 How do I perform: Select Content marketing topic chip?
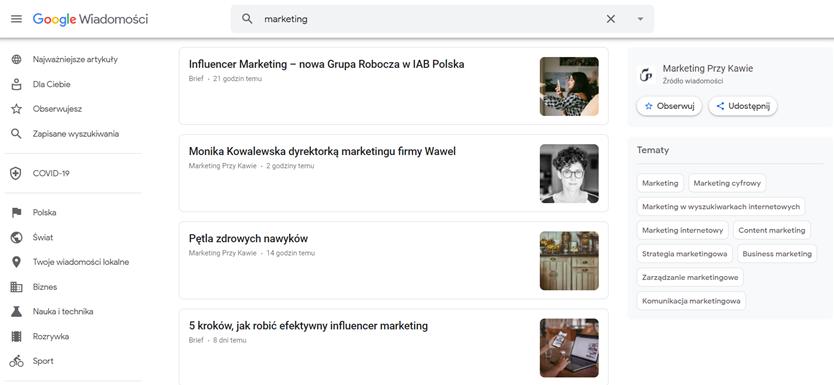(x=772, y=230)
